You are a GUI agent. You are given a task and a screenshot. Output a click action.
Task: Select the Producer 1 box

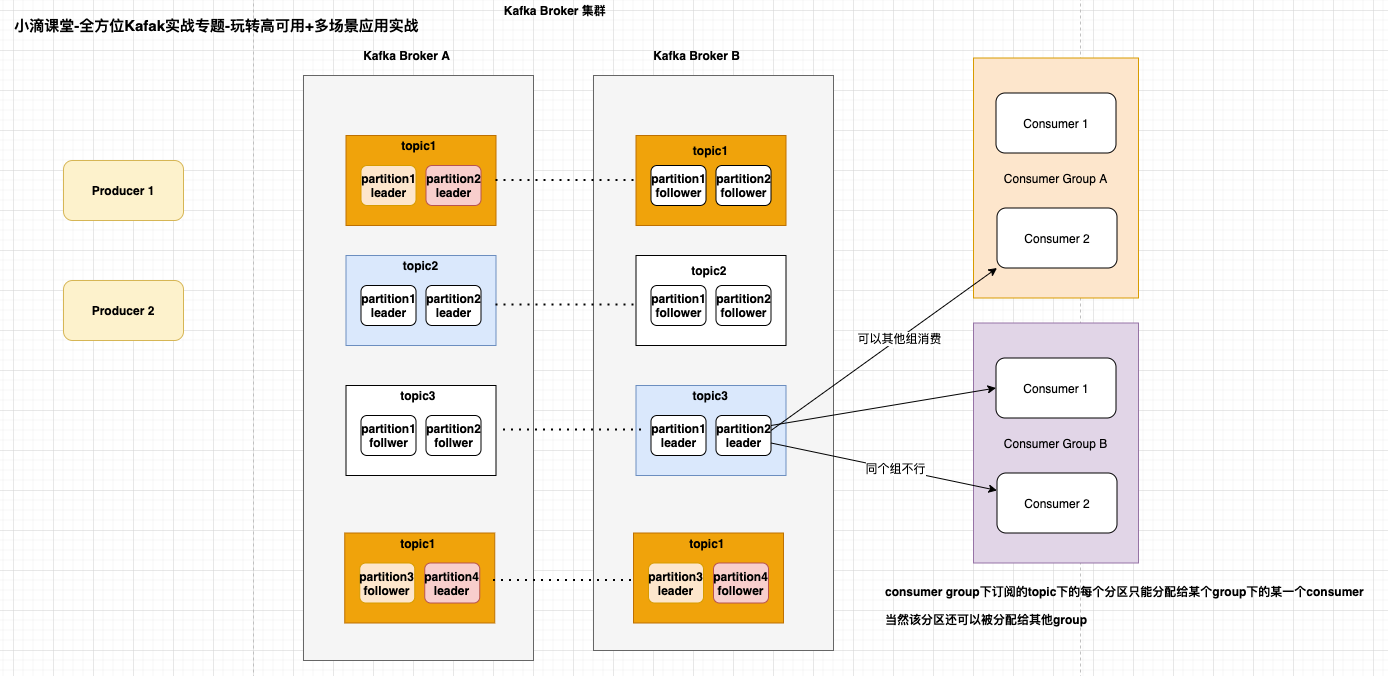point(123,190)
